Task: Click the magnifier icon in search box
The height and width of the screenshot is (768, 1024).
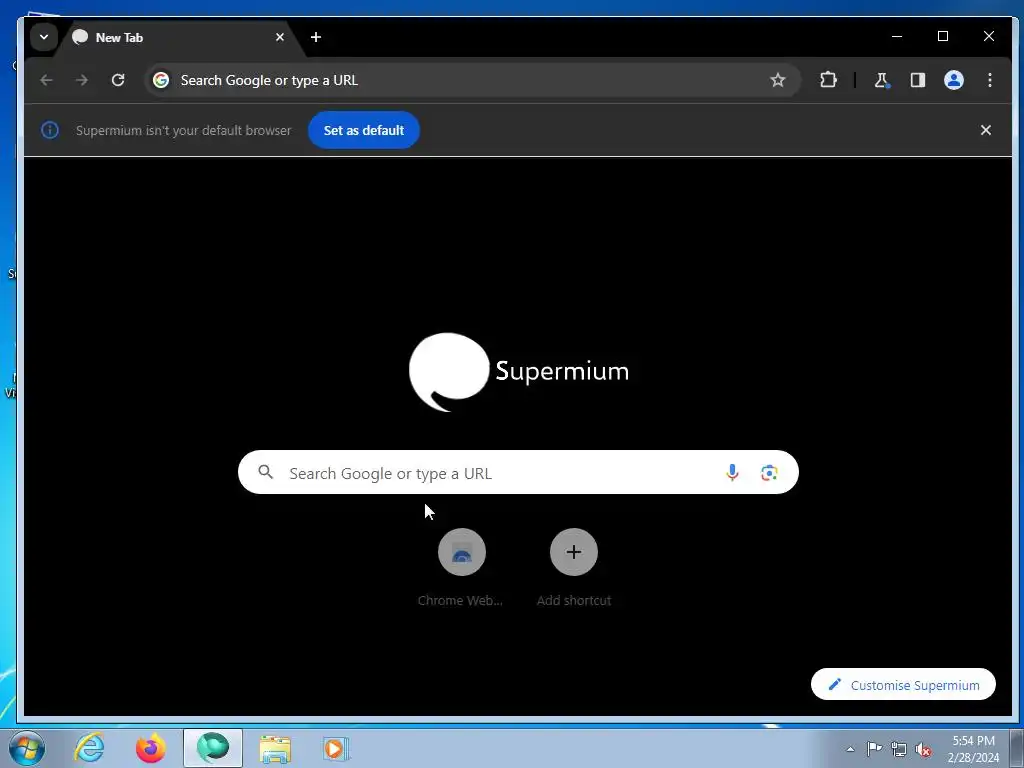Action: tap(265, 472)
